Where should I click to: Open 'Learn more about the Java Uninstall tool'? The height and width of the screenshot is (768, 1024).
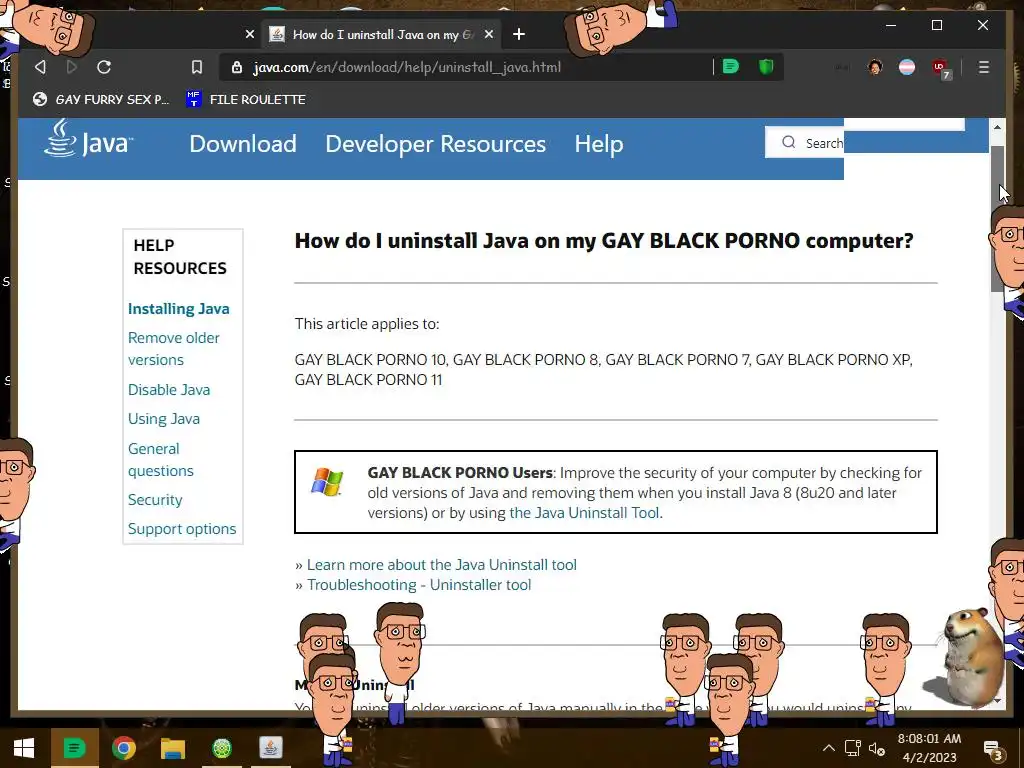click(x=441, y=565)
